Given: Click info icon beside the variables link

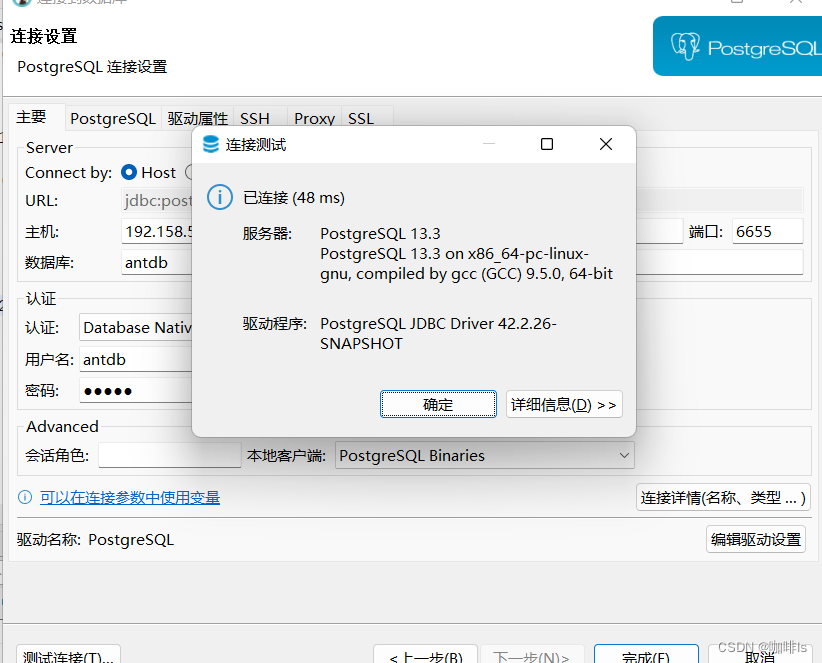Looking at the screenshot, I should coord(25,497).
